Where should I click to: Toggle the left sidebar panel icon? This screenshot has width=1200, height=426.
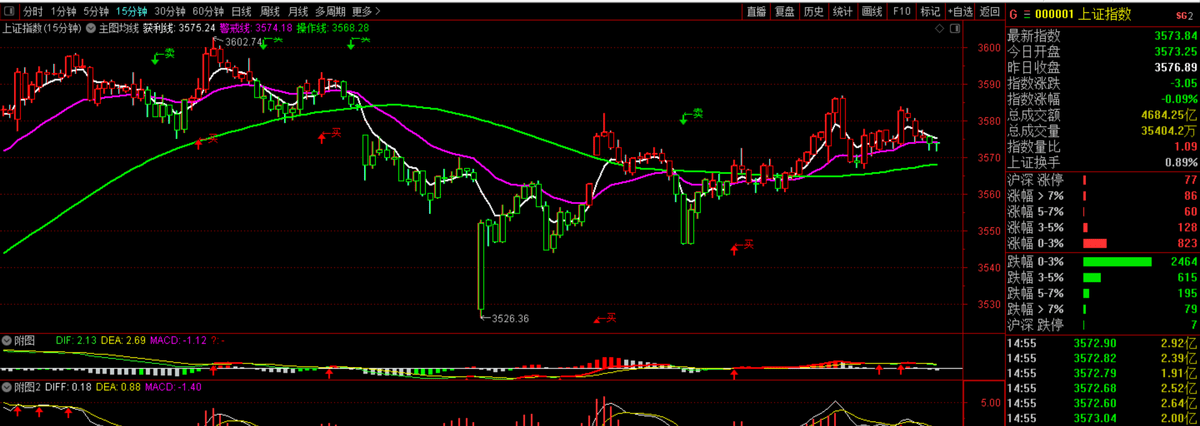(9, 12)
